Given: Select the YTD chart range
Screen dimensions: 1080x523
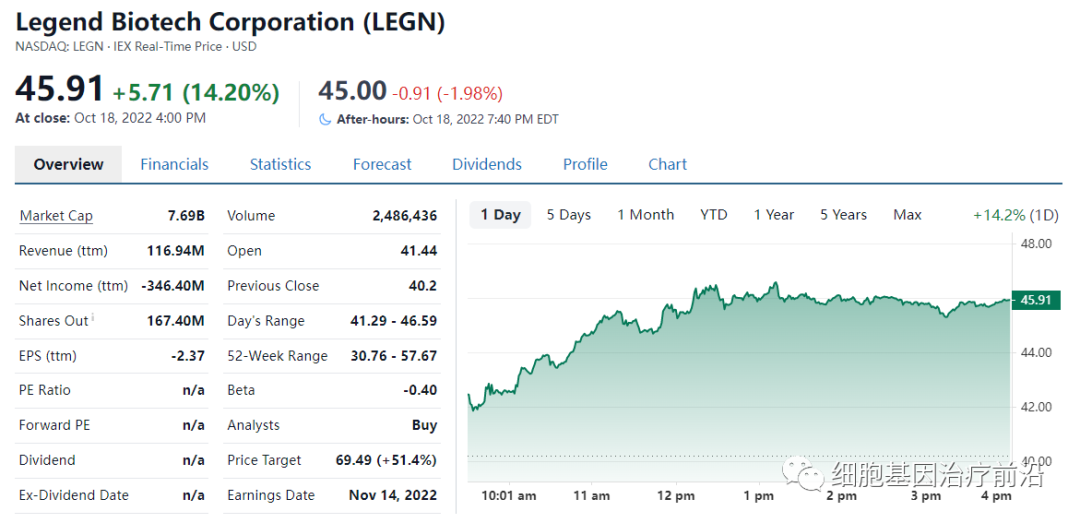Looking at the screenshot, I should pos(714,215).
